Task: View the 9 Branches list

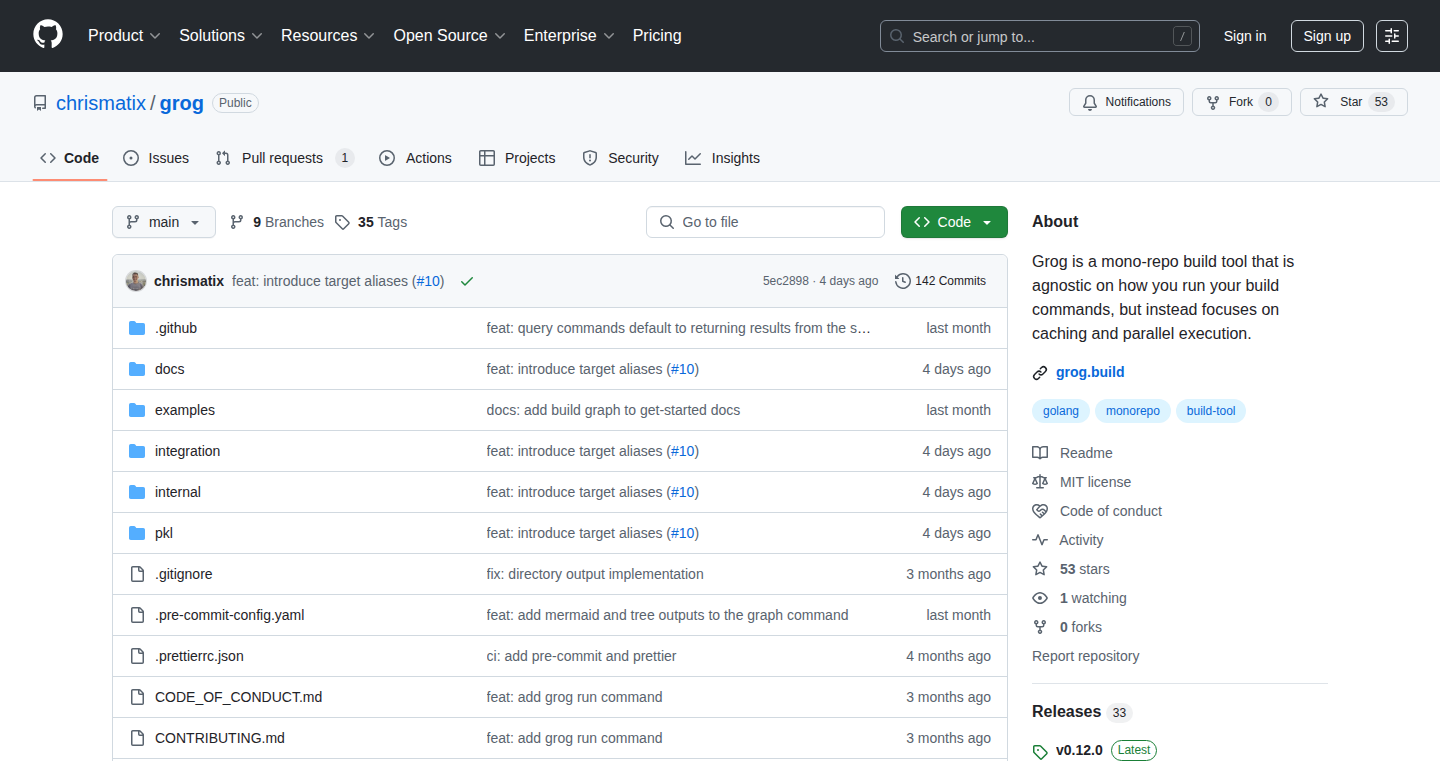Action: point(277,222)
